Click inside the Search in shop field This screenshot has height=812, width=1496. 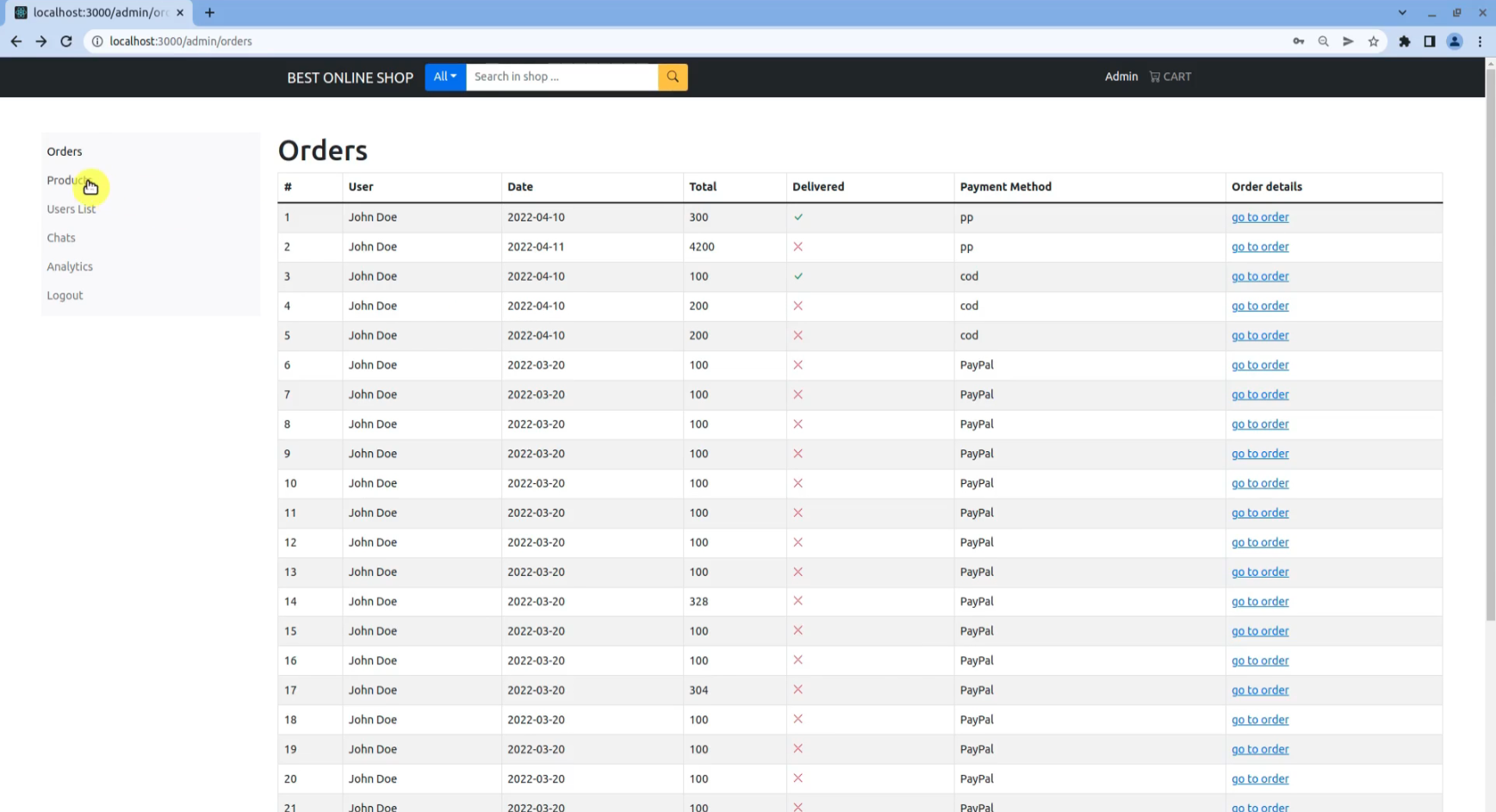point(560,77)
